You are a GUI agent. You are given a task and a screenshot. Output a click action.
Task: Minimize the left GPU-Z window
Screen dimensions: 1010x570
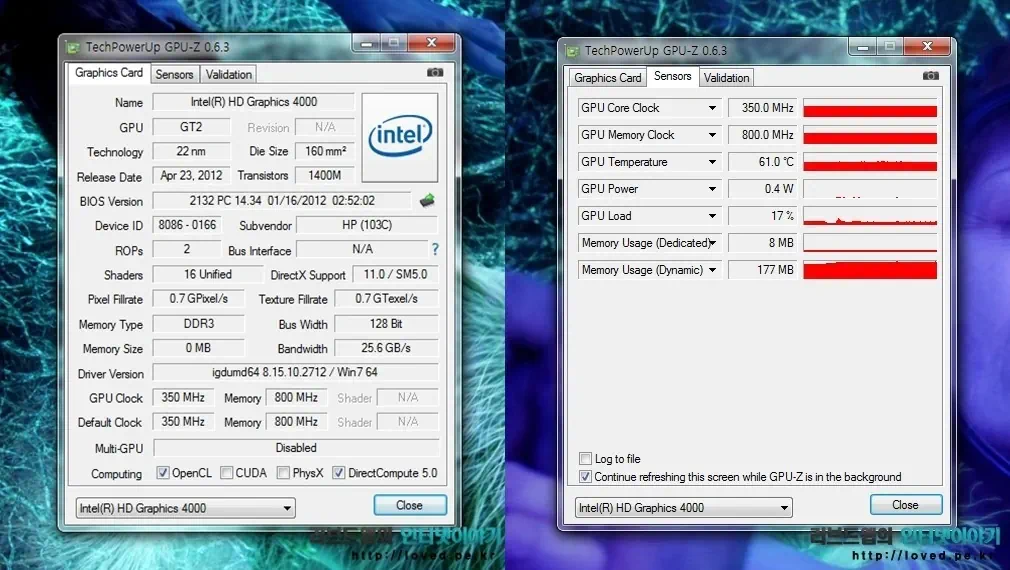click(x=367, y=43)
